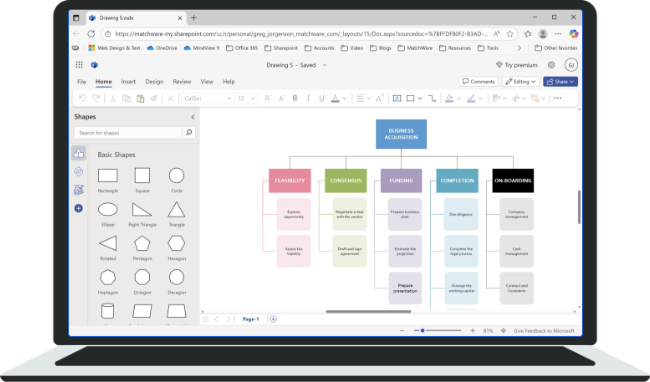The width and height of the screenshot is (650, 382).
Task: Select the Text Box tool
Action: (397, 98)
